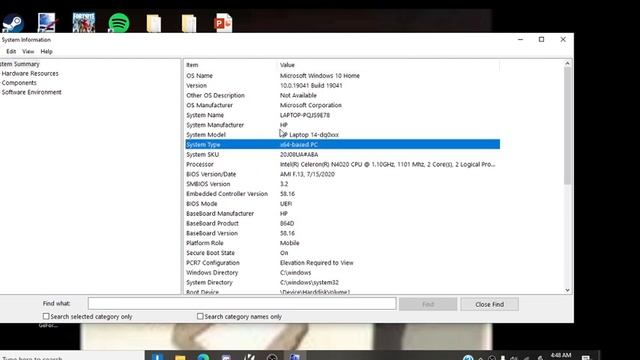Click the scroll down arrow of details list
Viewport: 640px width, 360px height.
click(x=567, y=290)
